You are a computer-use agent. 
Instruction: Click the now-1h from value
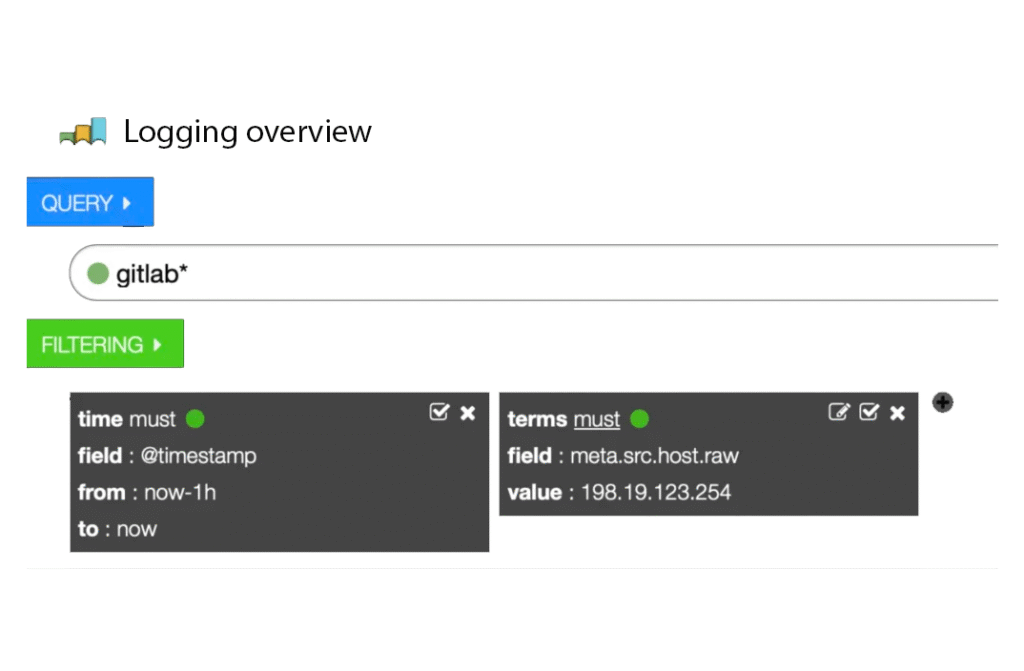coord(179,492)
